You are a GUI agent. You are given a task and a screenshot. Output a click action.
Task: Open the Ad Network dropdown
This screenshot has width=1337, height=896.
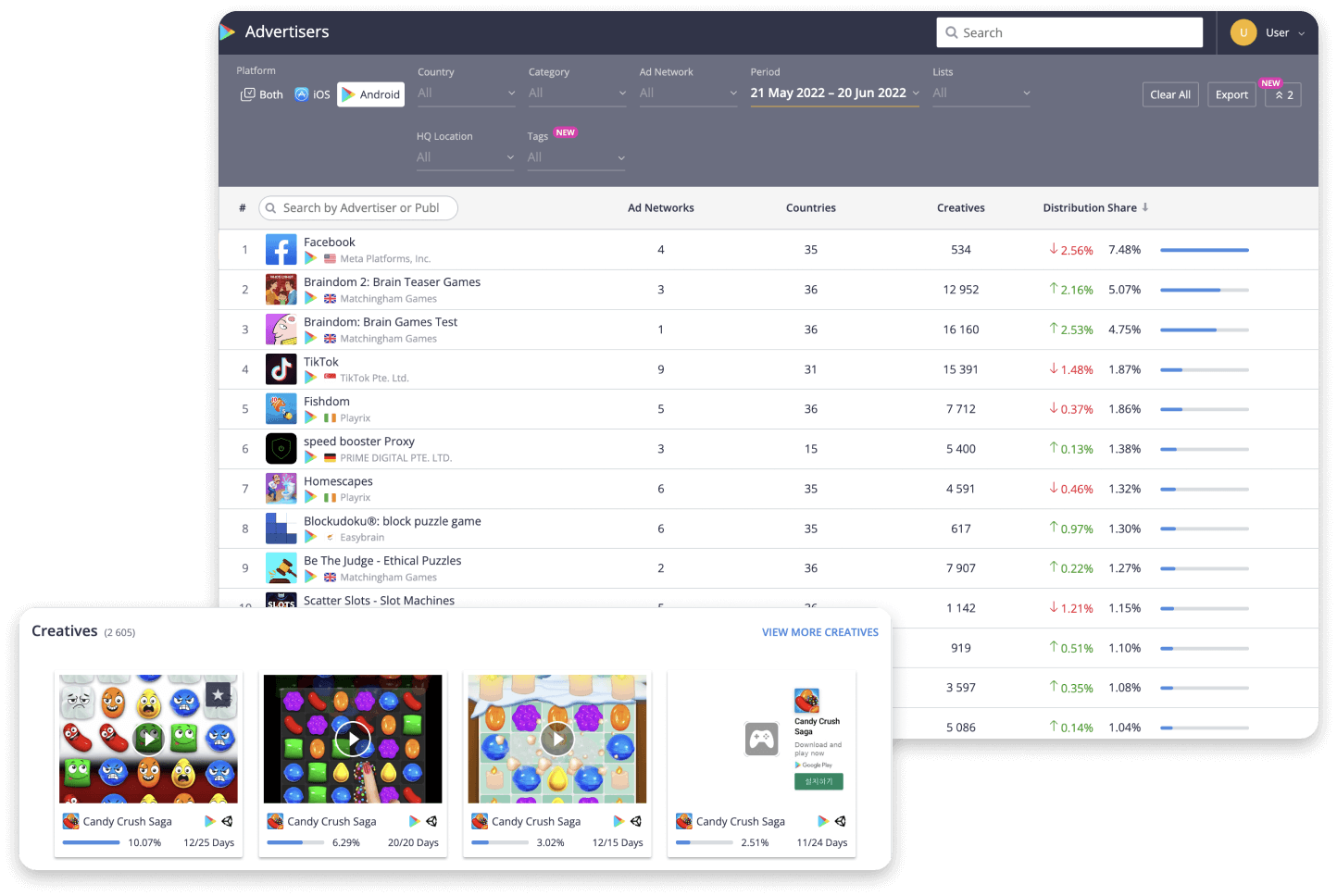point(689,93)
